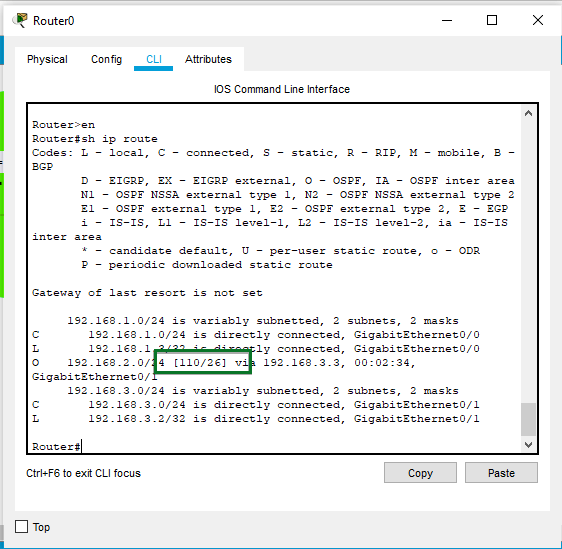Click the 'Router#sh ip route' command line

click(95, 139)
